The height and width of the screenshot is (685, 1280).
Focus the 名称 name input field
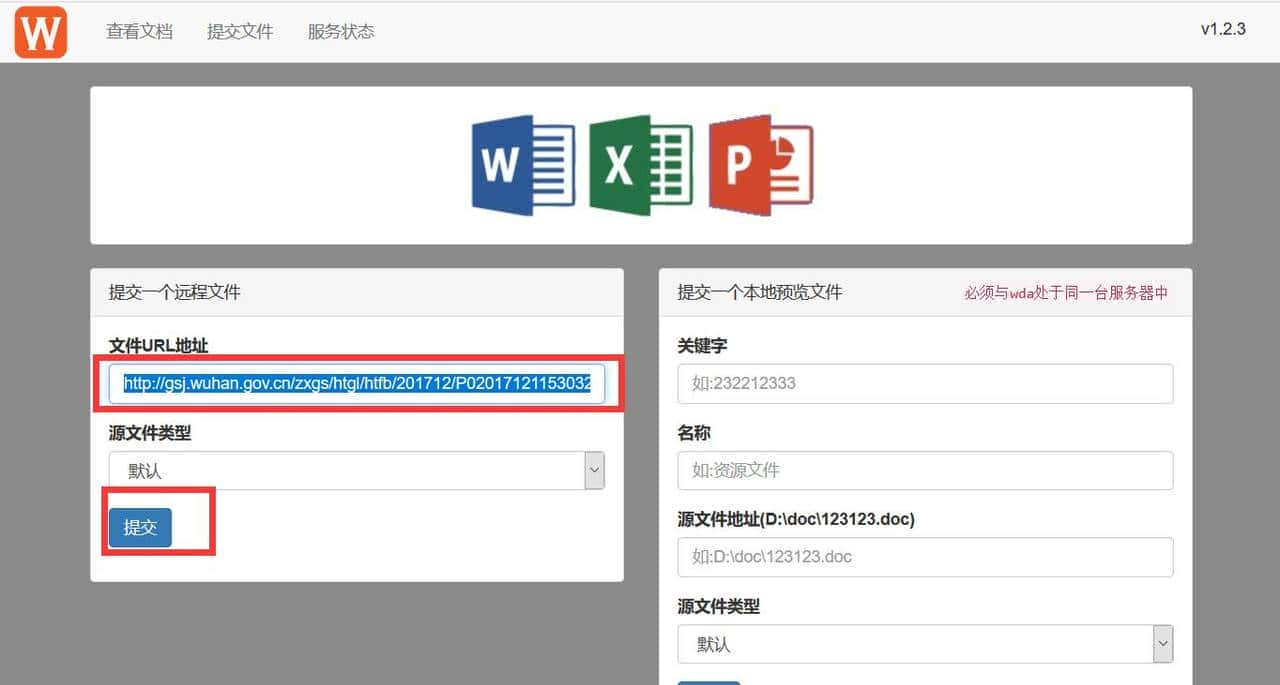(x=925, y=470)
